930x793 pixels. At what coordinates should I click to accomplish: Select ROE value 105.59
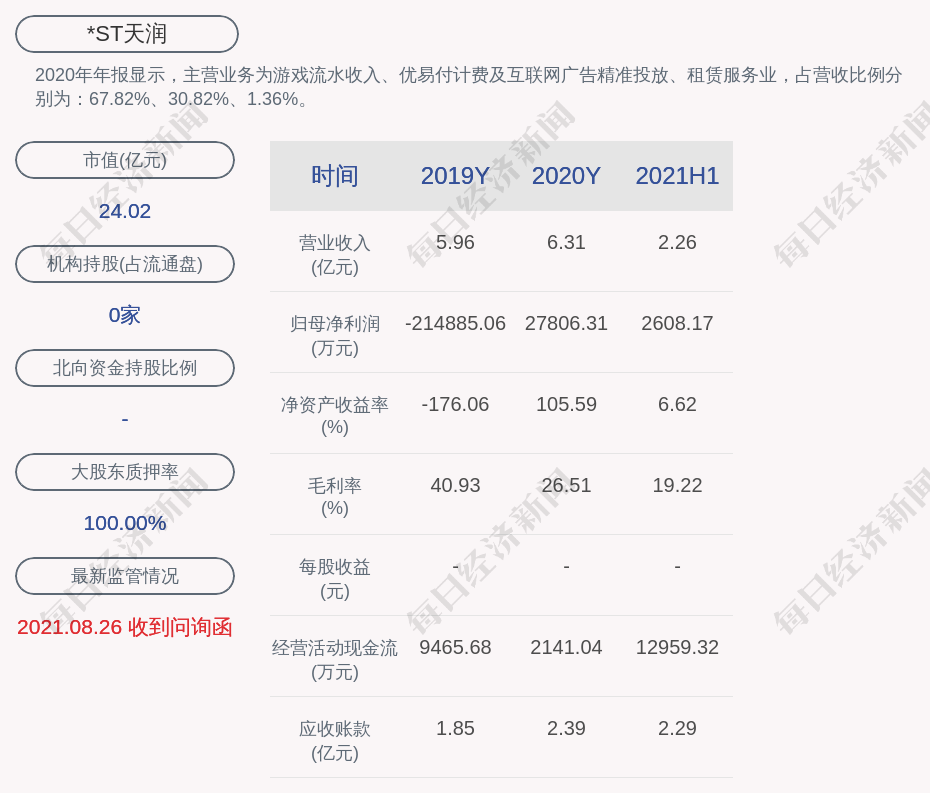point(566,405)
